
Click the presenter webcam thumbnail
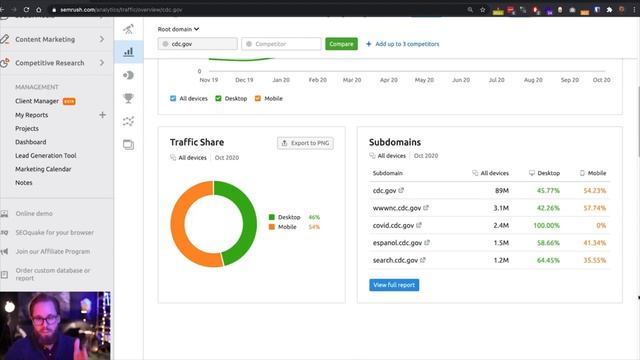[55, 326]
